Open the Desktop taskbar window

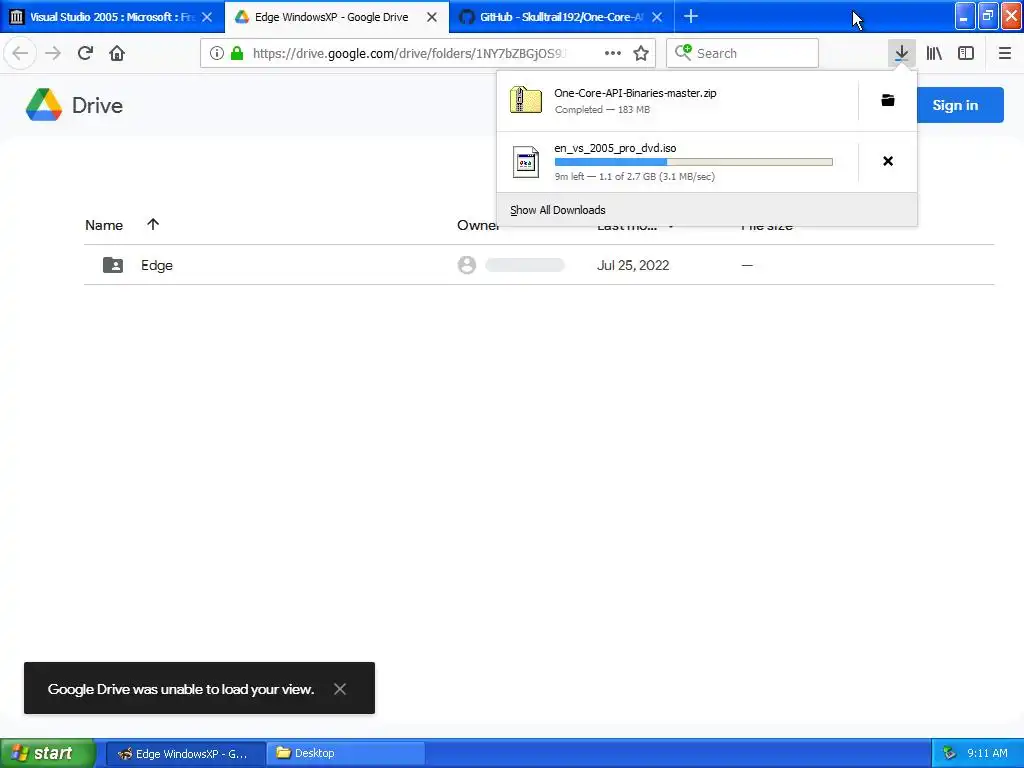(346, 754)
